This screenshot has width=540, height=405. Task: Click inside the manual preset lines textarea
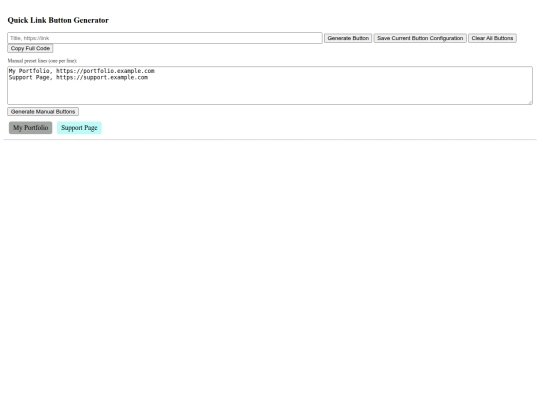270,85
